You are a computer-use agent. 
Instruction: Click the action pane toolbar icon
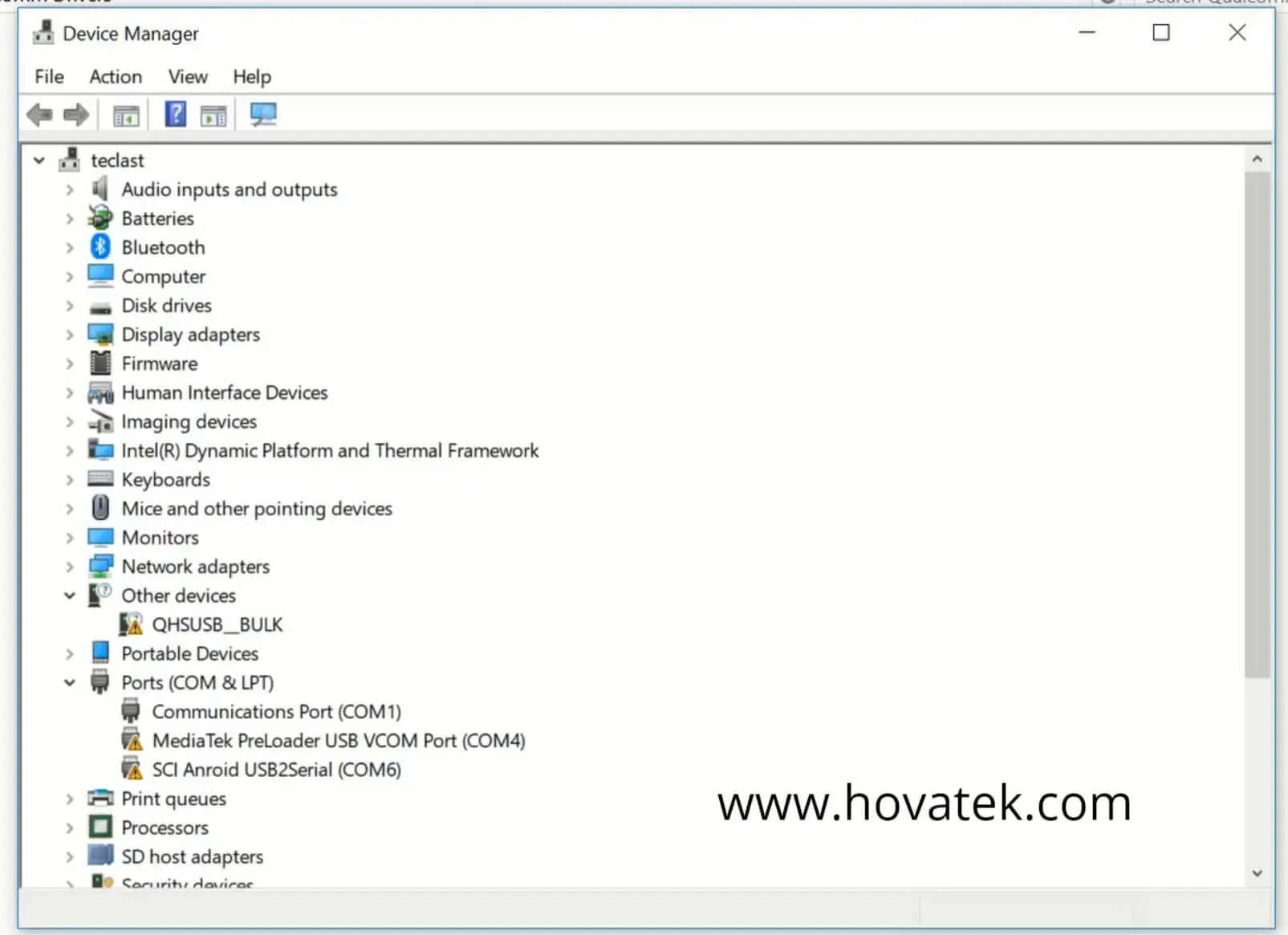pyautogui.click(x=213, y=116)
